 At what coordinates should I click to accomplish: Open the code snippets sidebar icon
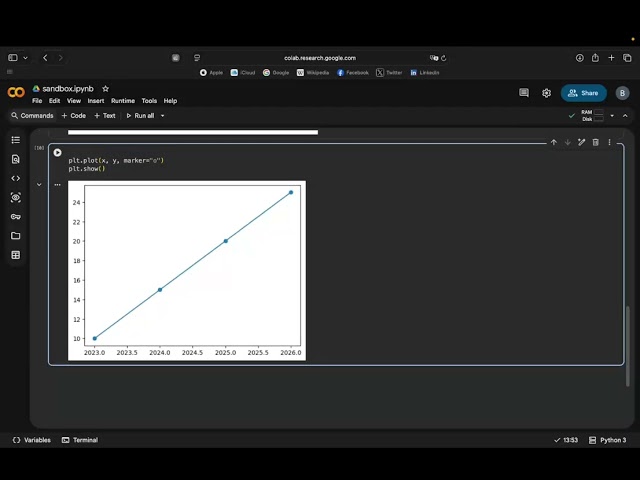[16, 178]
